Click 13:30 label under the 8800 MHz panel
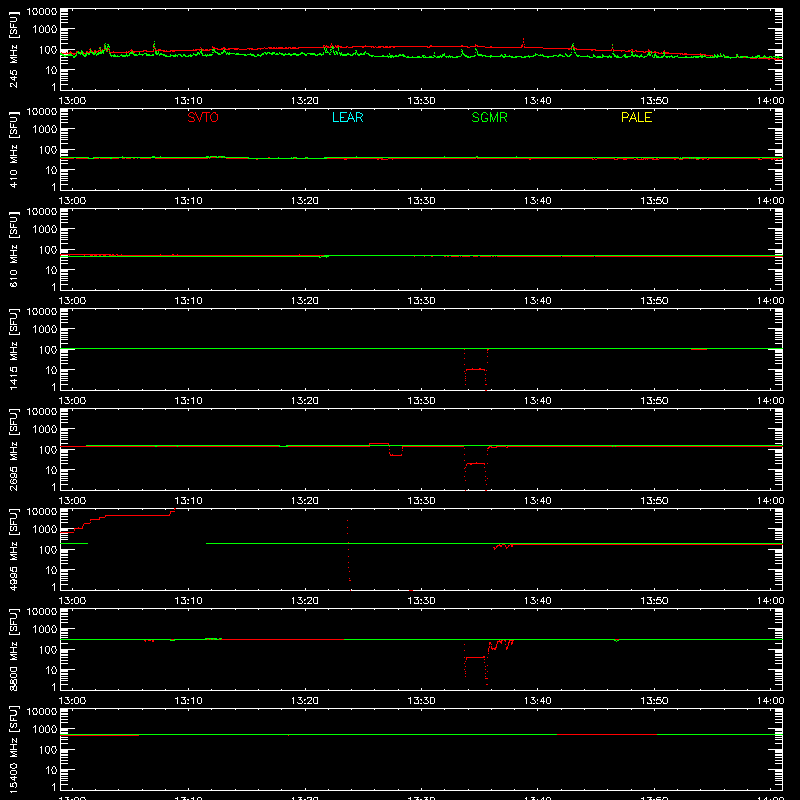This screenshot has width=800, height=800. (x=421, y=701)
